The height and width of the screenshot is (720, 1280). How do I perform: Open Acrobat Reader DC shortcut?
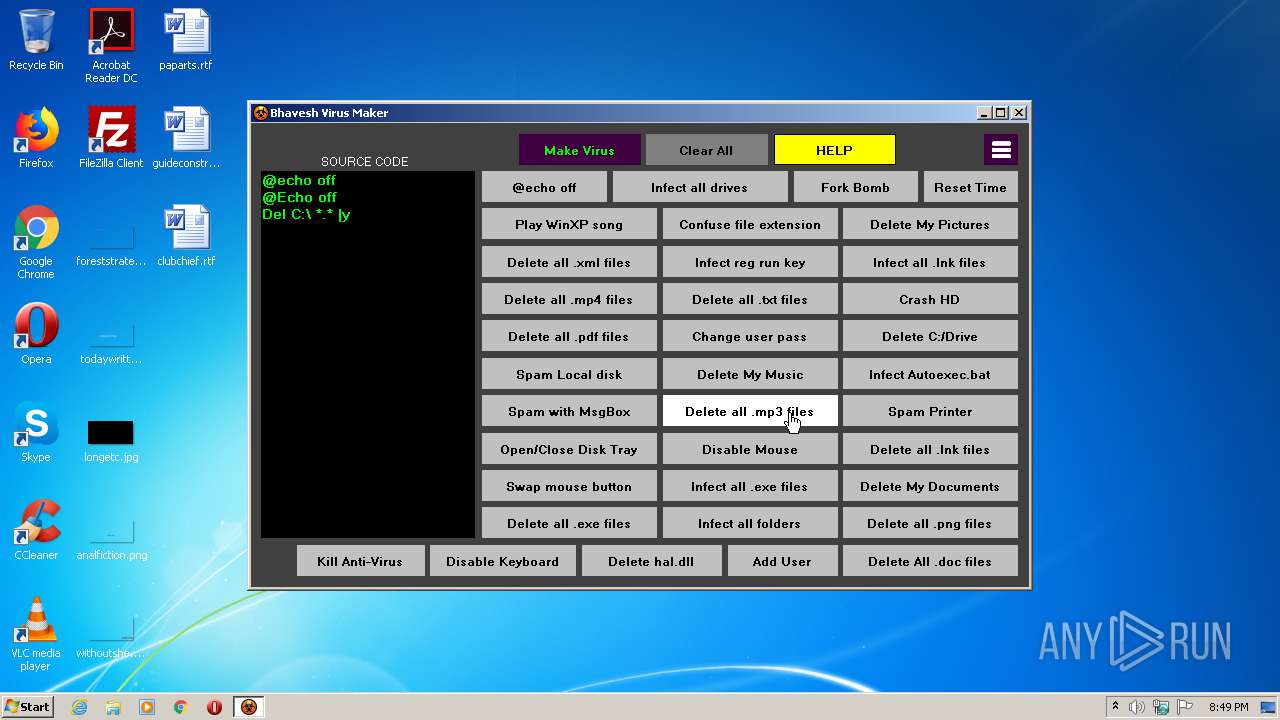[111, 46]
